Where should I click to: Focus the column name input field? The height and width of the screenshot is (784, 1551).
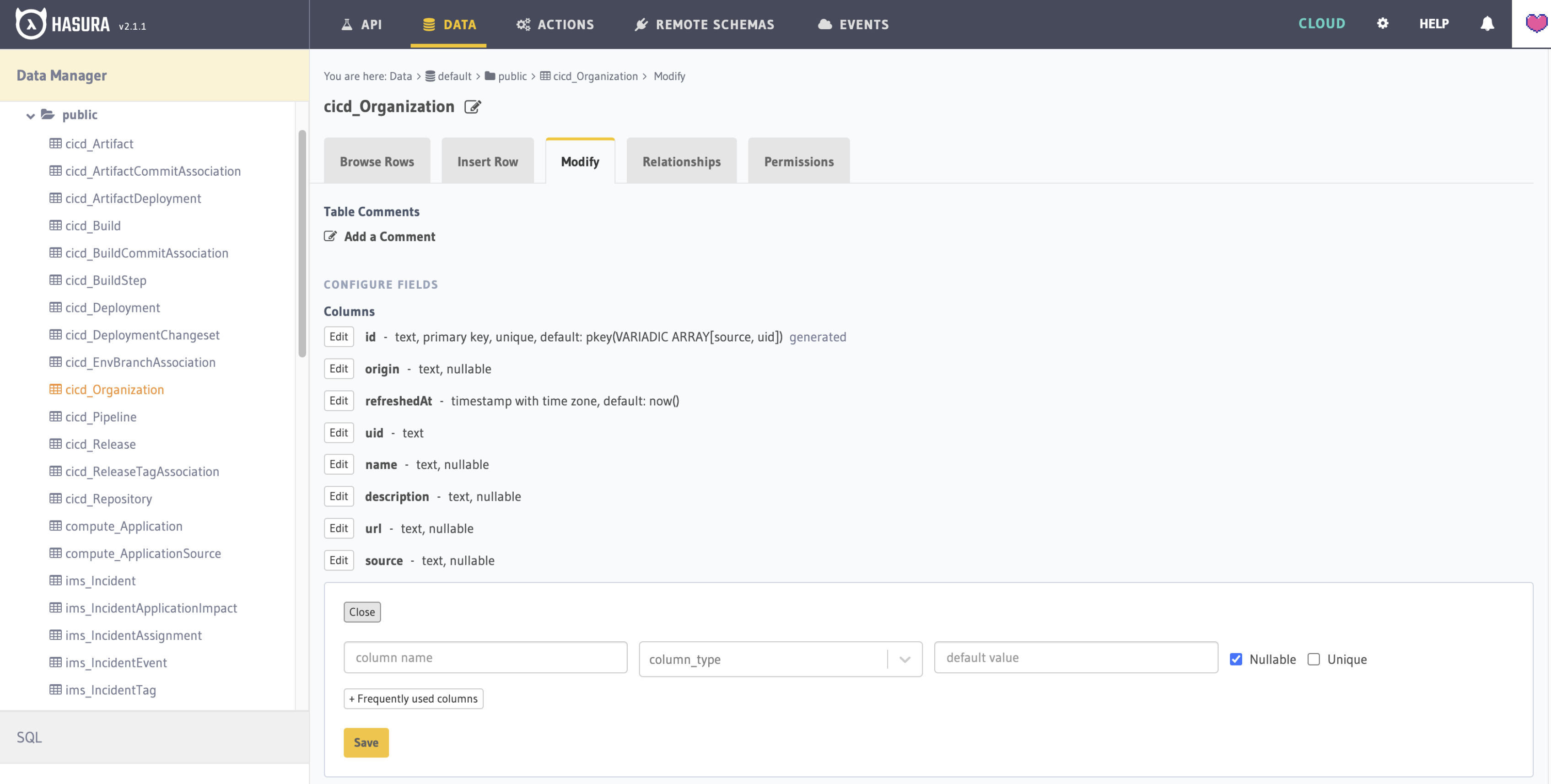click(x=485, y=657)
